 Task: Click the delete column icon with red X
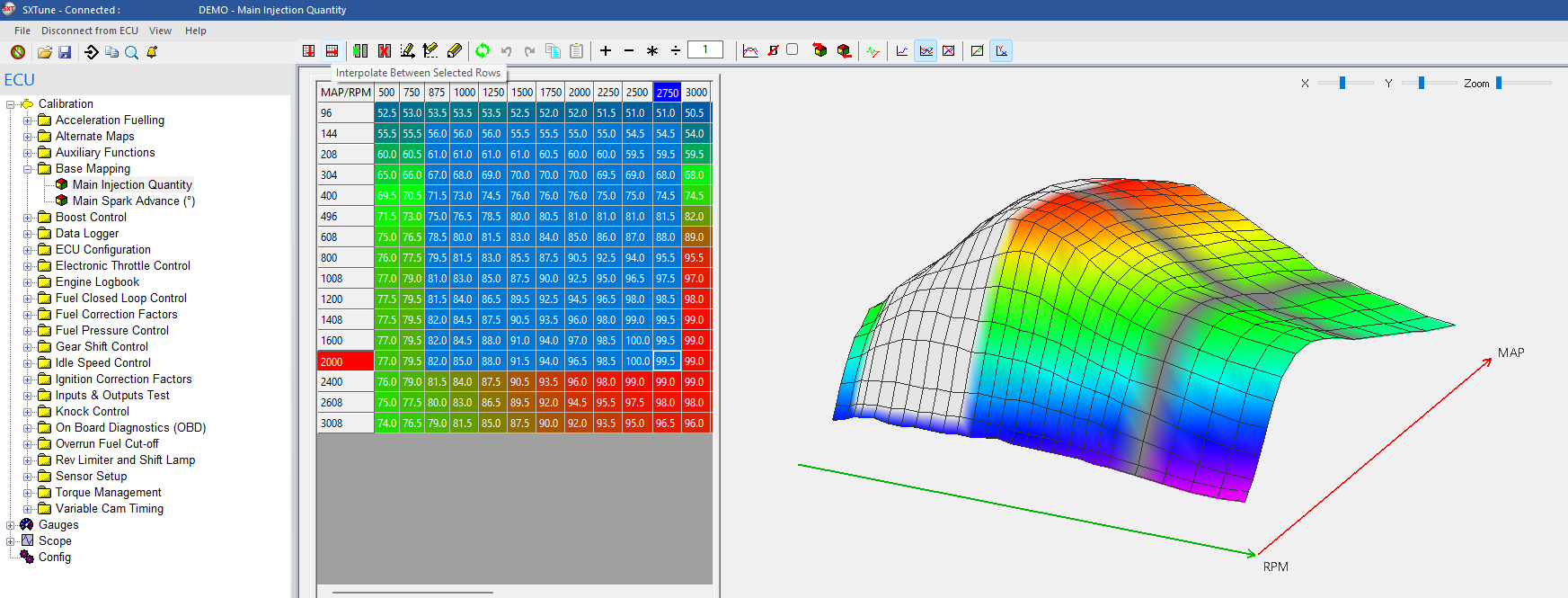tap(385, 50)
